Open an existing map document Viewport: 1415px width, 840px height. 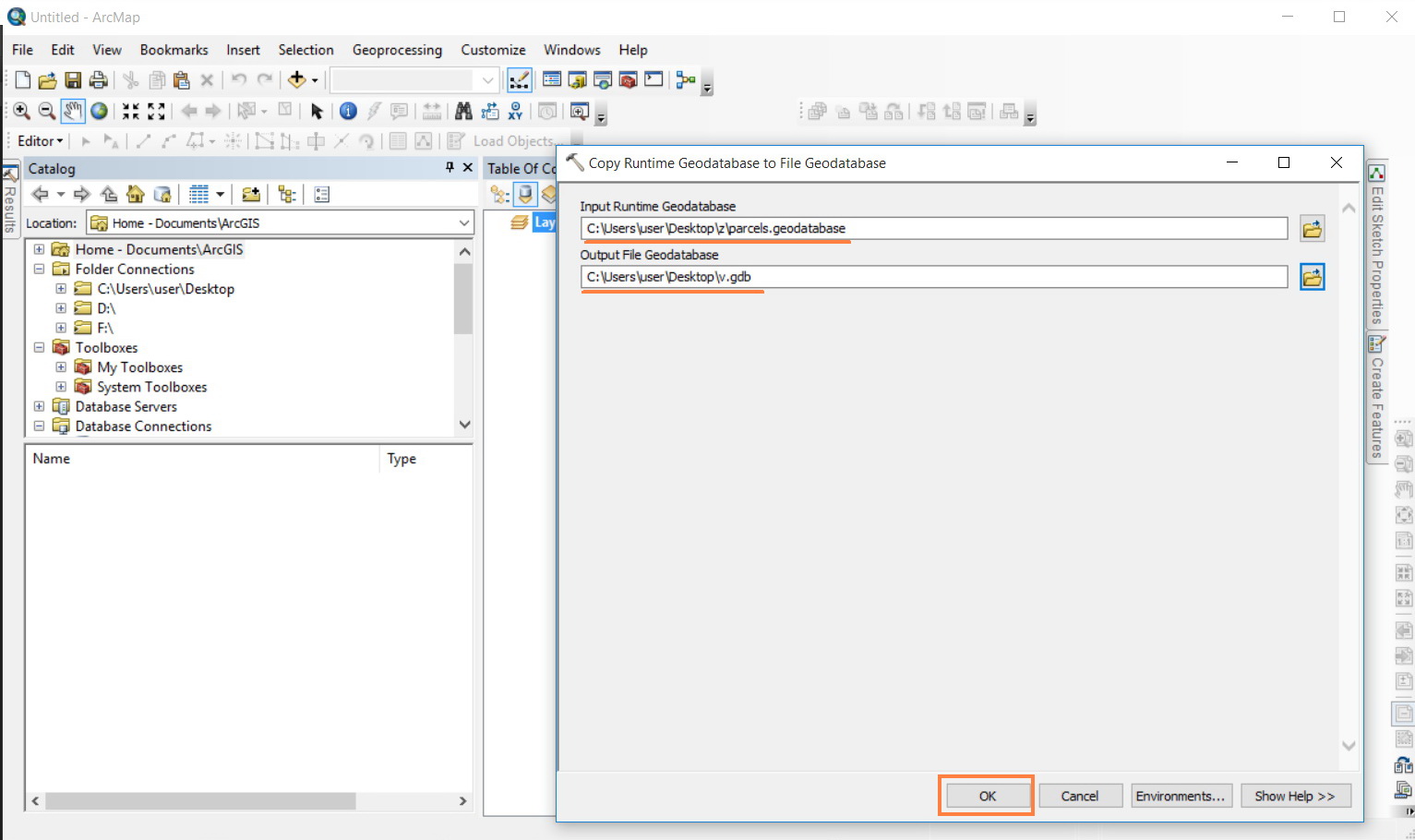(x=47, y=80)
